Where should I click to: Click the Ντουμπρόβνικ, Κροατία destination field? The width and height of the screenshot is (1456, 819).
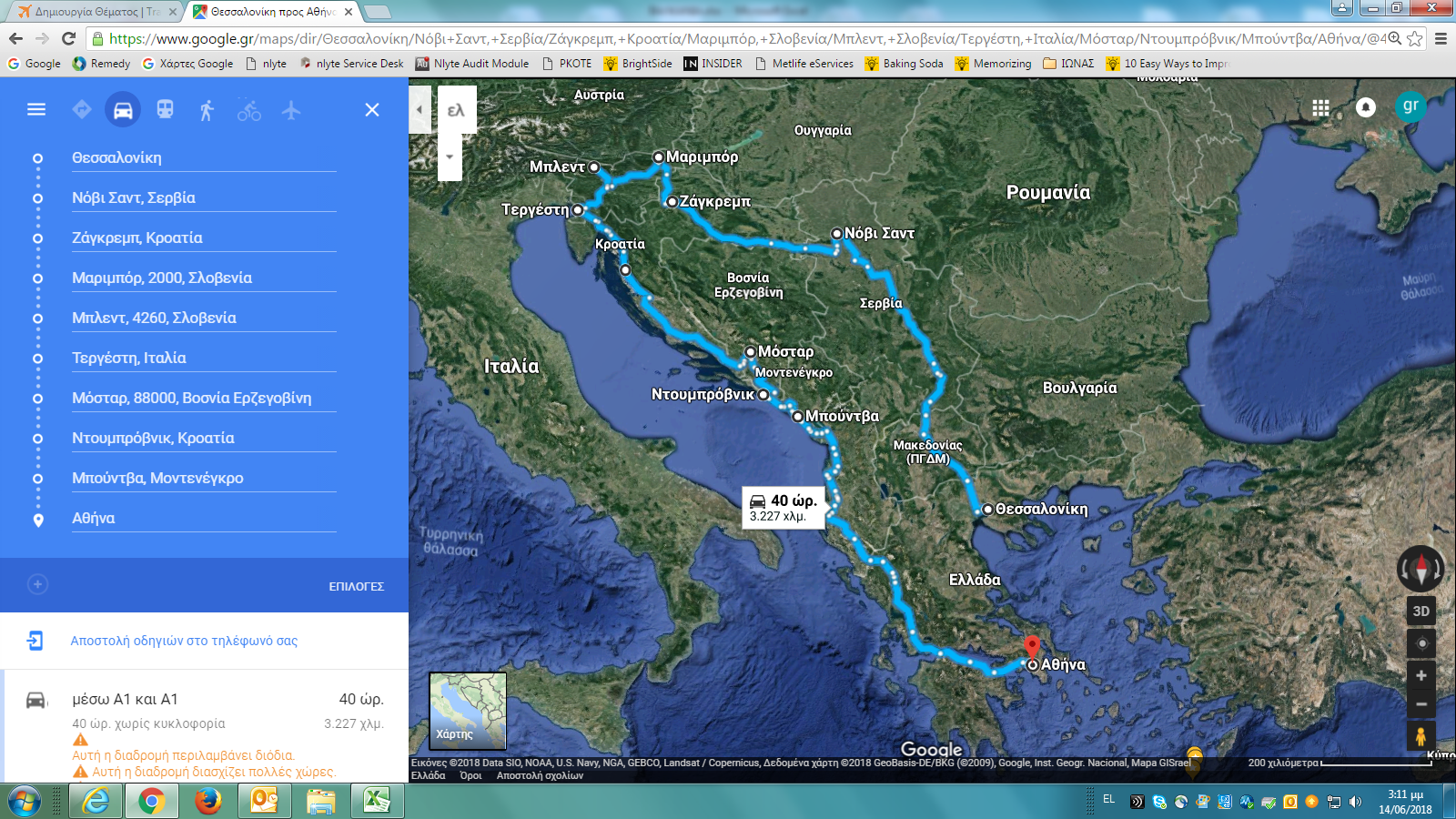point(204,438)
